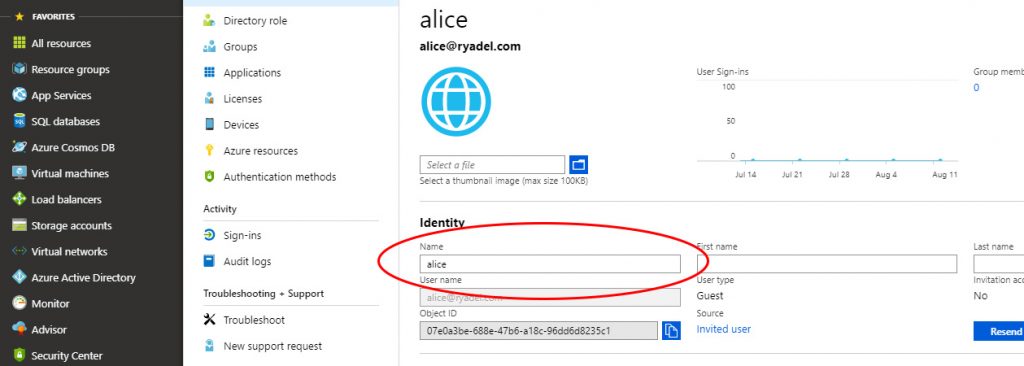Open All resources grid icon
Viewport: 1024px width, 366px height.
coord(20,43)
